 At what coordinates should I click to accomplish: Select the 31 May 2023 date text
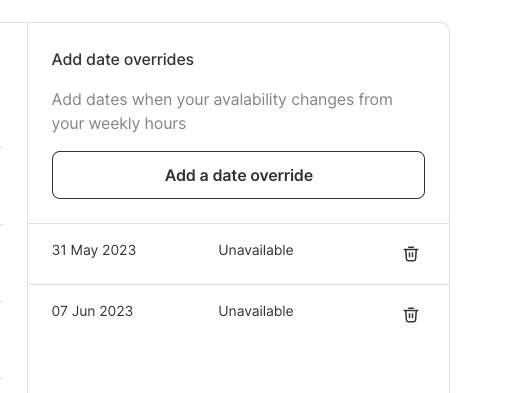[x=94, y=250]
